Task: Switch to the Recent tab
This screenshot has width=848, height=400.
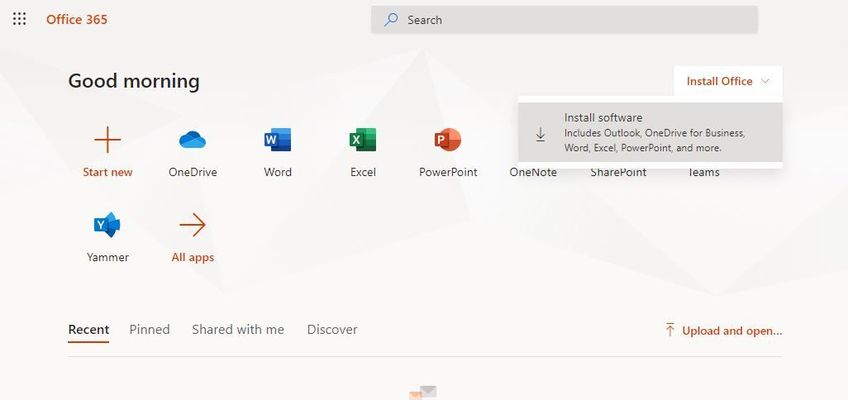Action: pyautogui.click(x=89, y=330)
